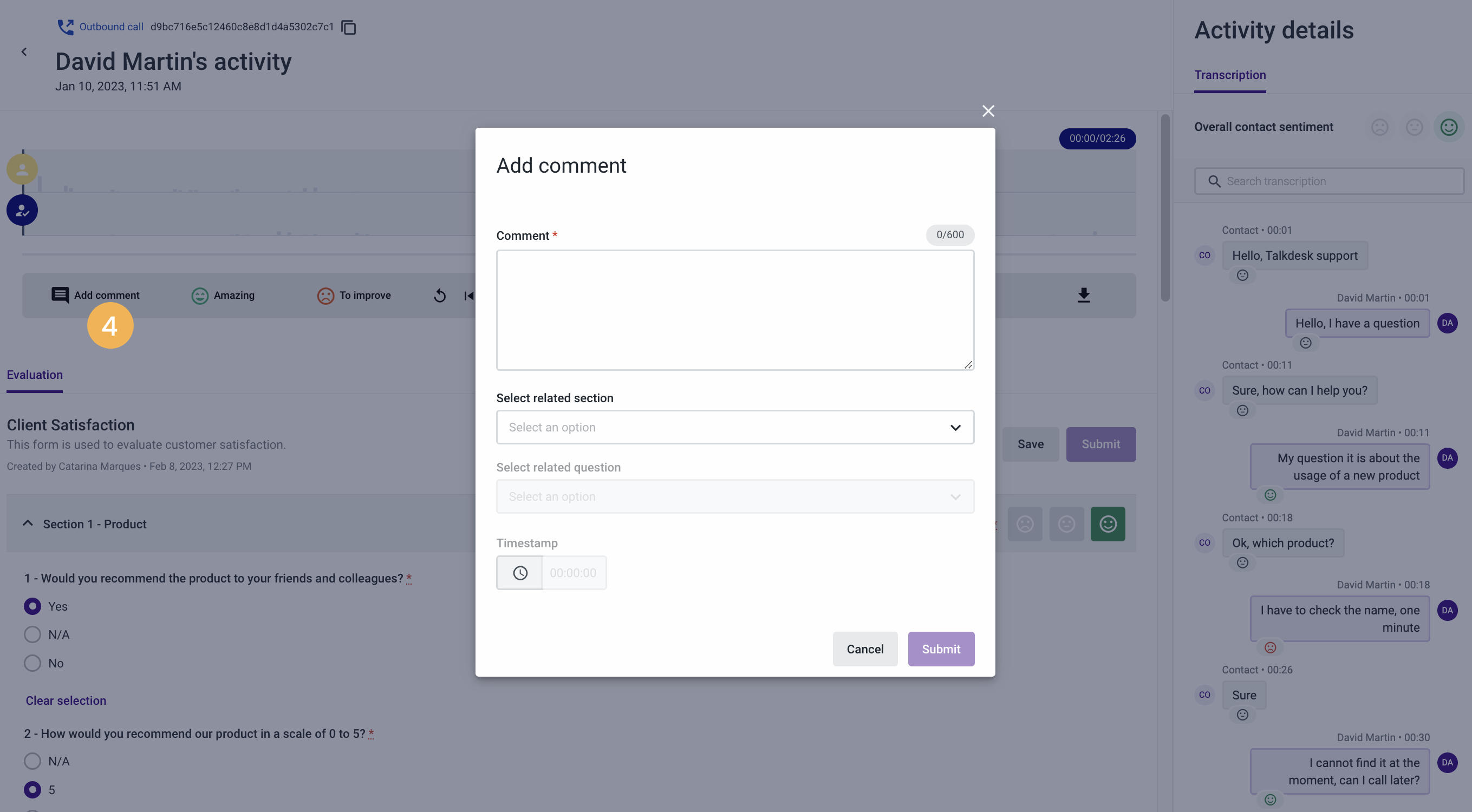Click green sentiment icon under new product message

(1269, 495)
